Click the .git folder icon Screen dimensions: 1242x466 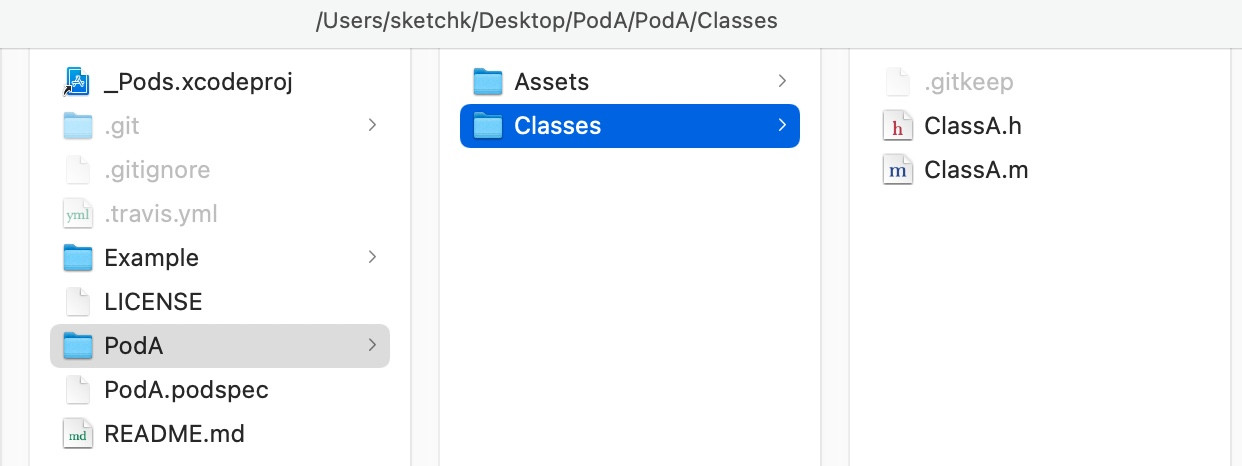click(x=77, y=126)
